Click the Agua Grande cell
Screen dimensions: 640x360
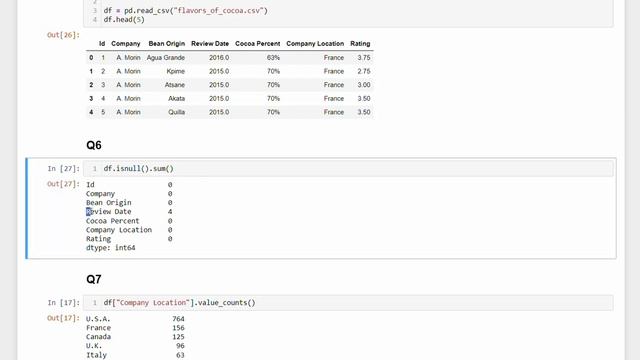point(166,58)
